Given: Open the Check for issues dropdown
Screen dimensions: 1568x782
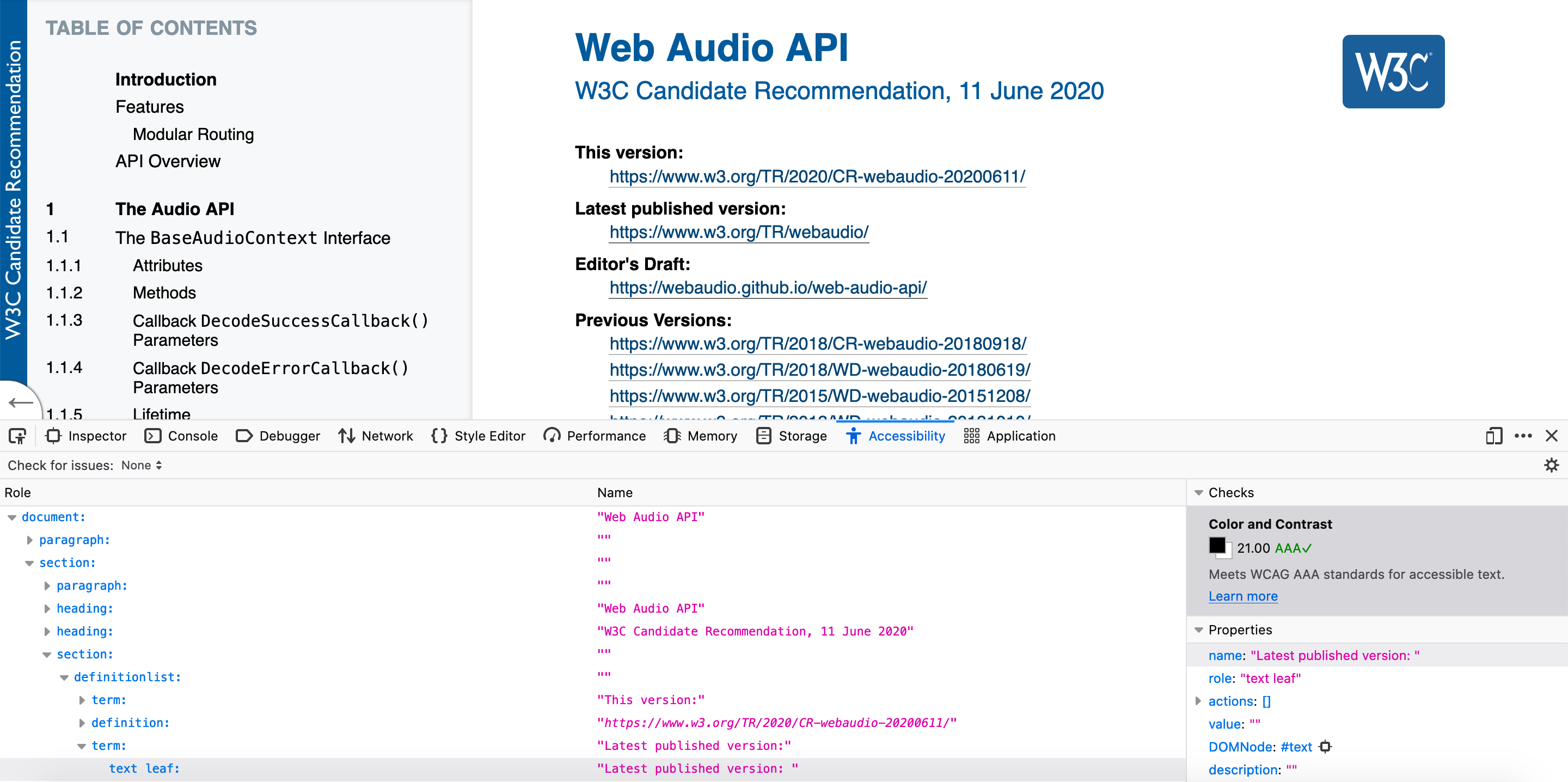Looking at the screenshot, I should point(141,465).
